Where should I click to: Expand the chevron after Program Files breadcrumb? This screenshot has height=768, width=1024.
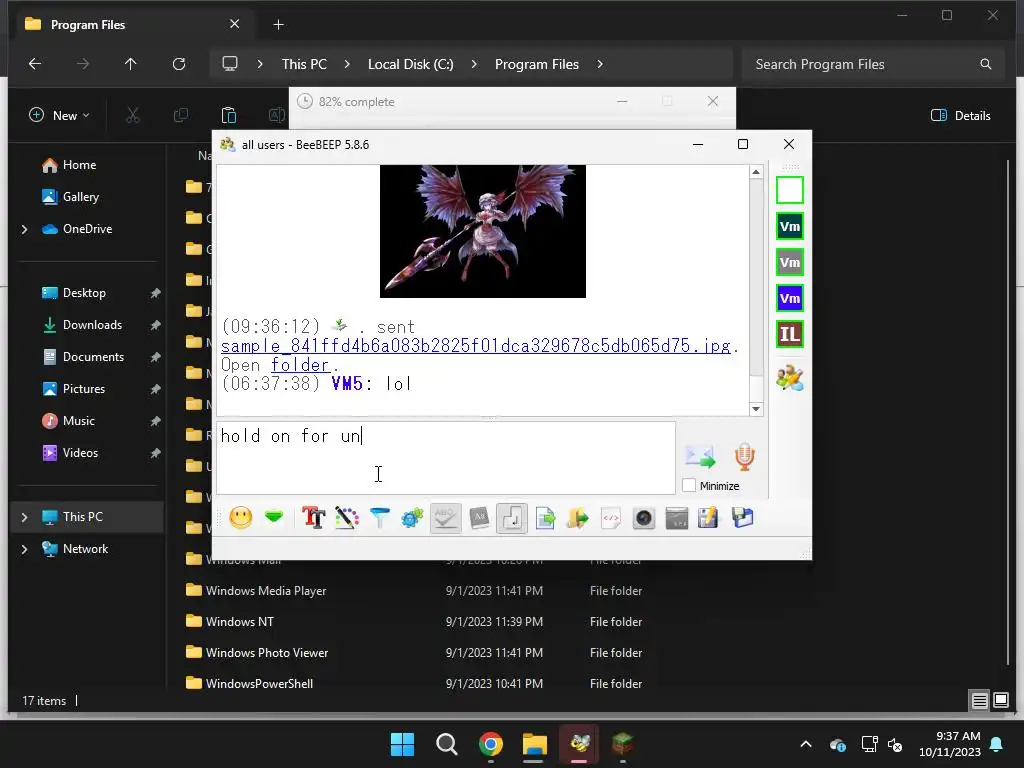pyautogui.click(x=600, y=64)
